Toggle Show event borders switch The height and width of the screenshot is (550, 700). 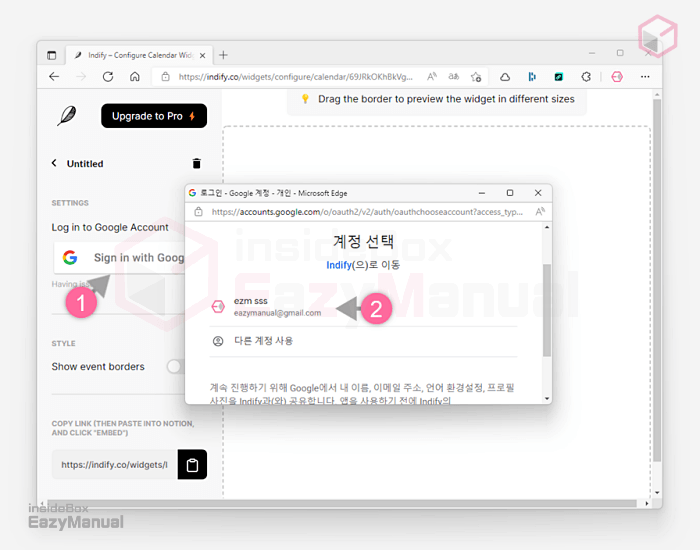175,367
